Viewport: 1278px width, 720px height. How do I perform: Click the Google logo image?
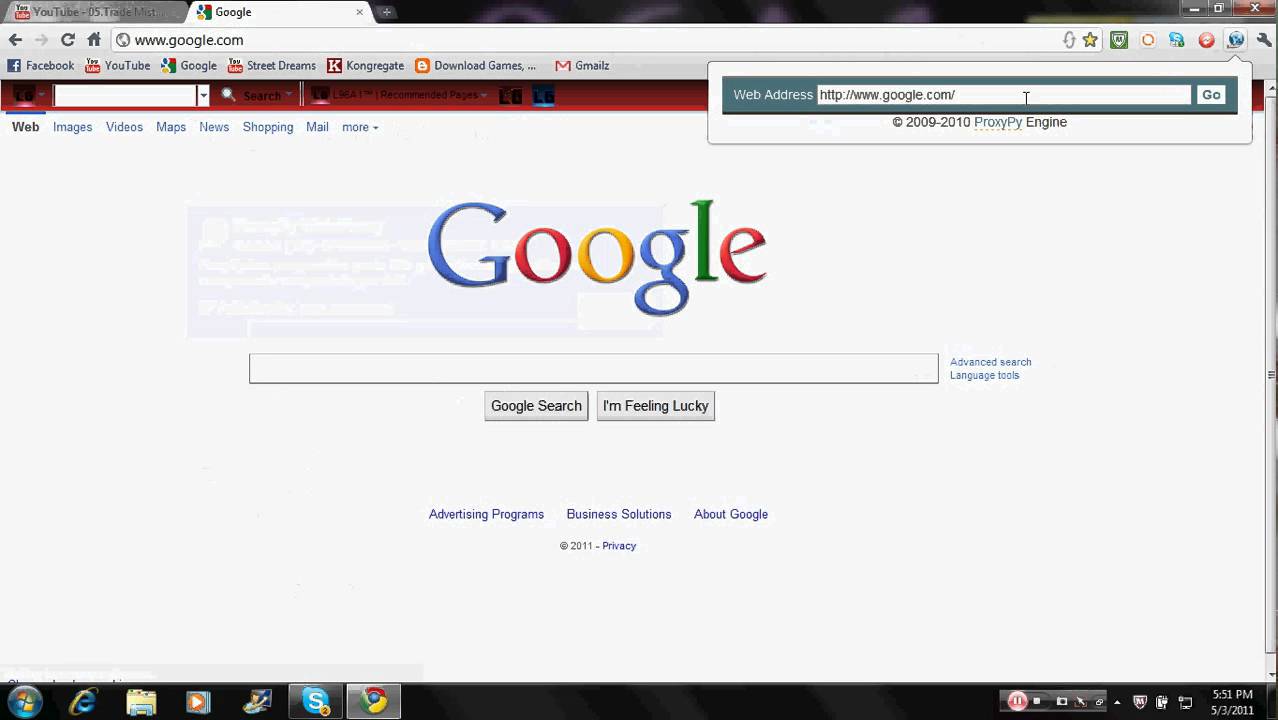[597, 257]
